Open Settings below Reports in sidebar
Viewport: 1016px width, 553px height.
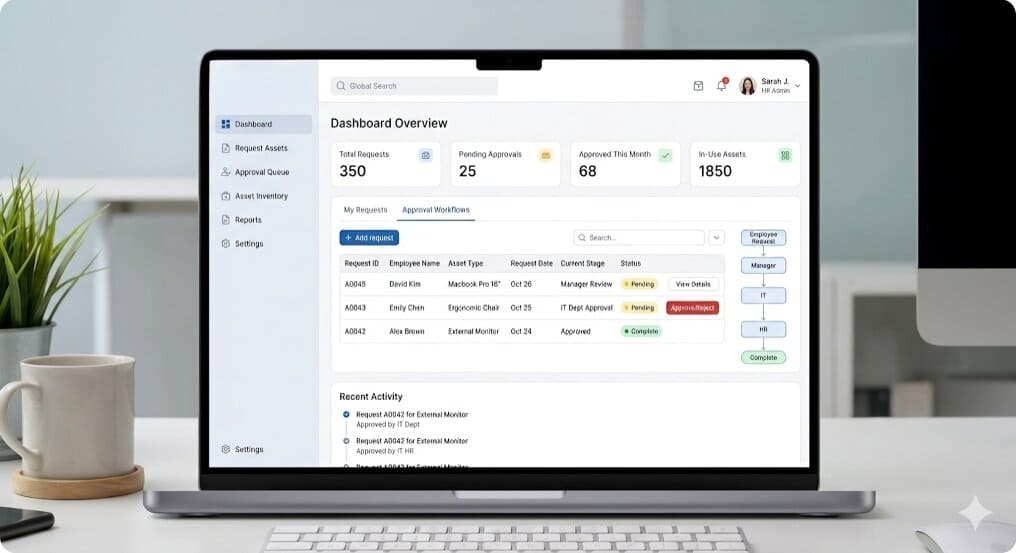coord(242,244)
